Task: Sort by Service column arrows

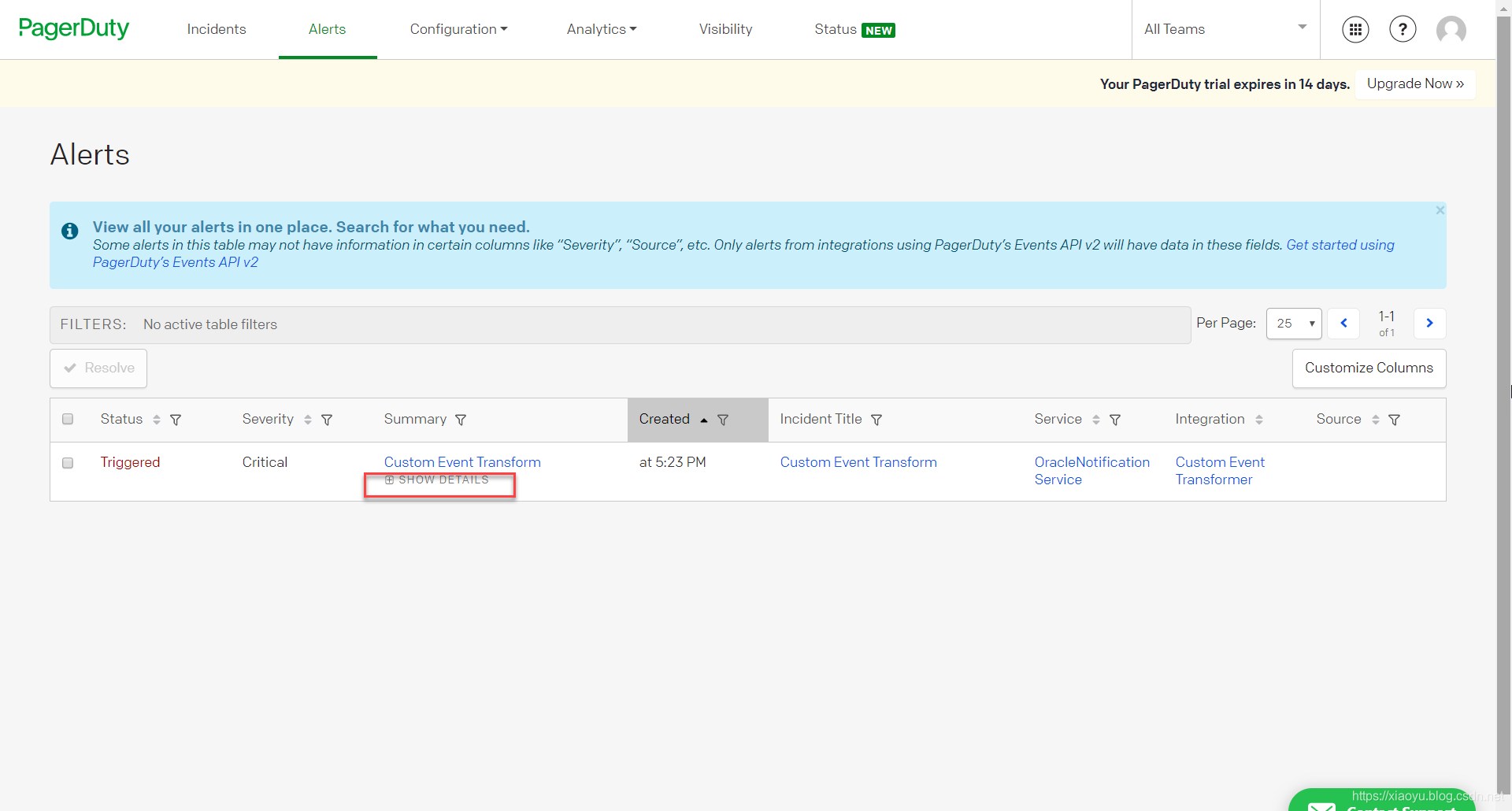Action: 1096,420
